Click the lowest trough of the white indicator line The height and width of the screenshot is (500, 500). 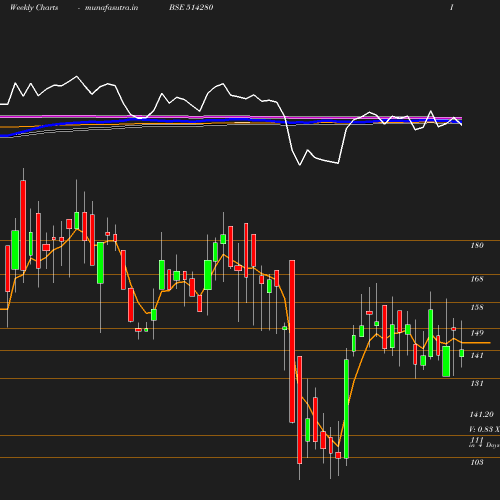coord(300,165)
